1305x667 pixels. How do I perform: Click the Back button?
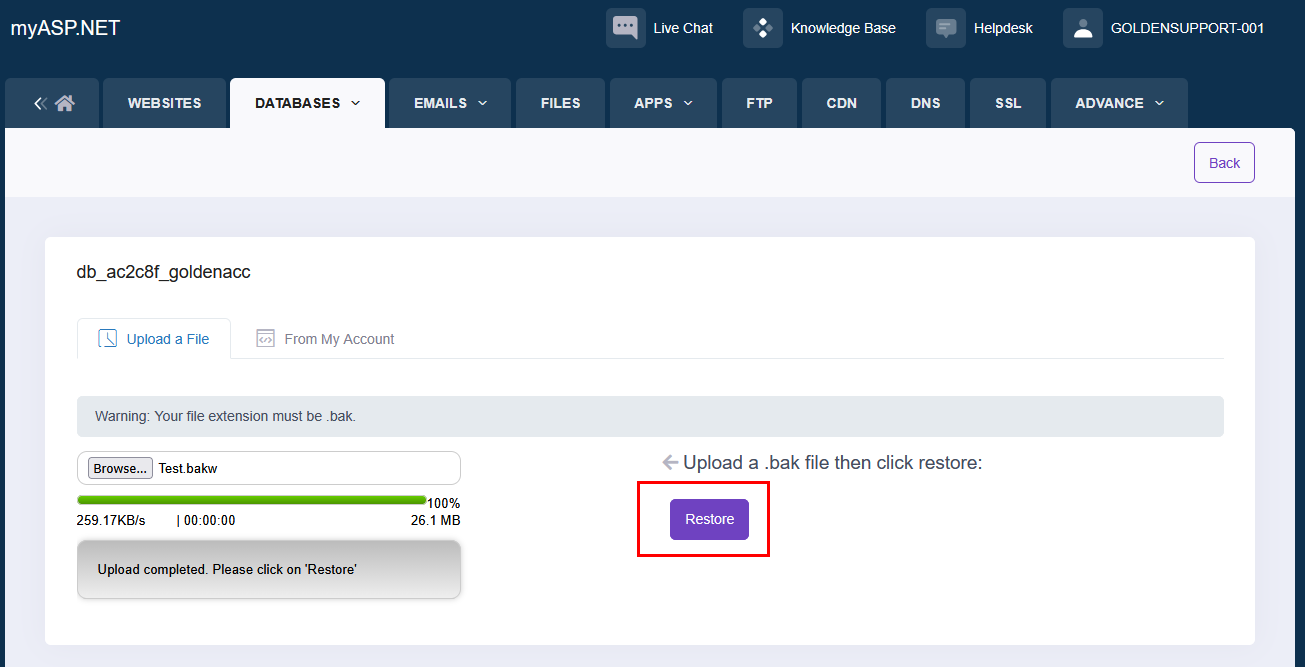(1223, 163)
